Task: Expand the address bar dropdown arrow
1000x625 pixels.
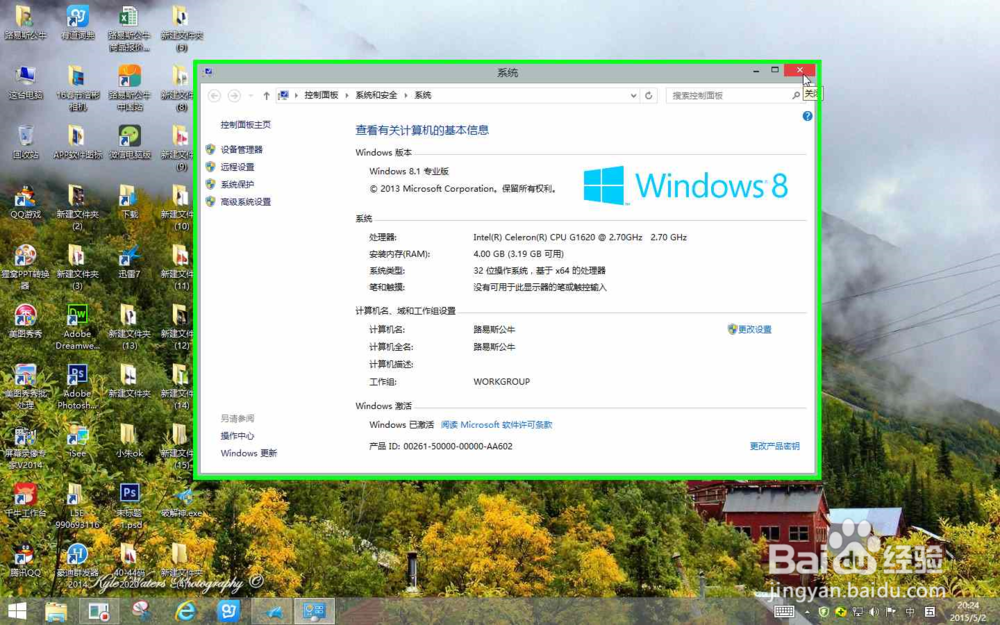Action: point(631,95)
